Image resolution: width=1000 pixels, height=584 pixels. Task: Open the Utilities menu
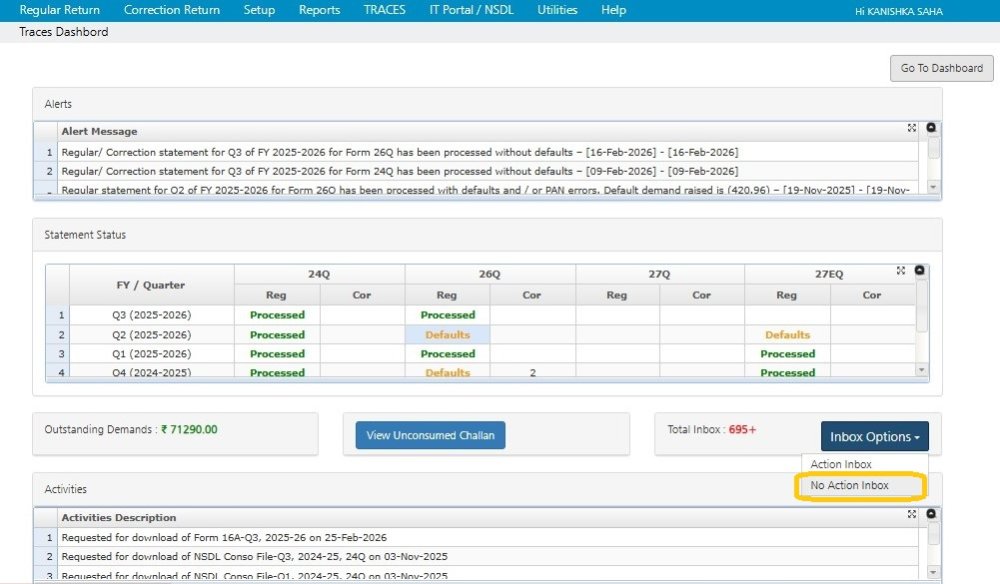557,10
